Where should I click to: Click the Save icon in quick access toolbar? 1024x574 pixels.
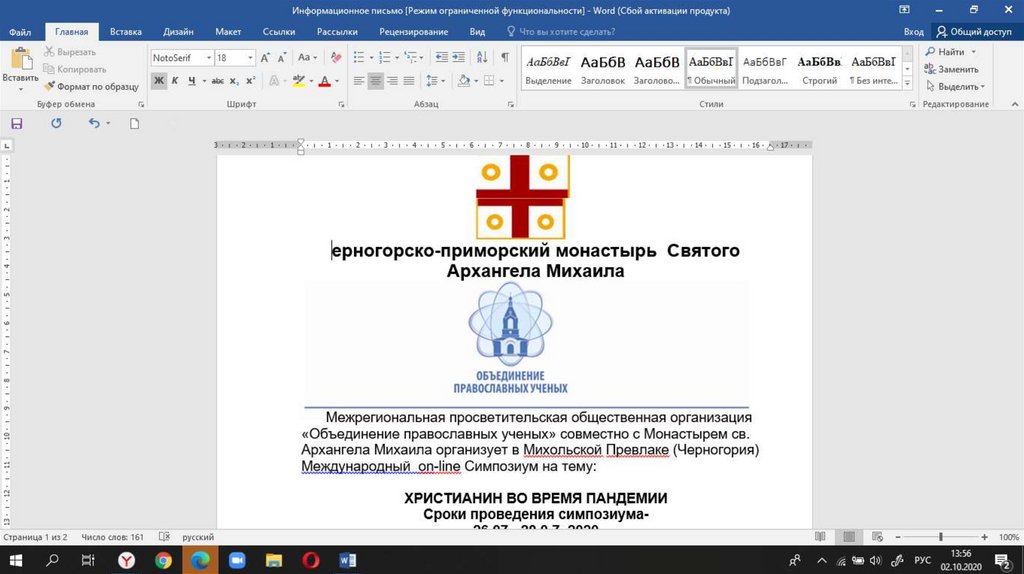point(16,123)
